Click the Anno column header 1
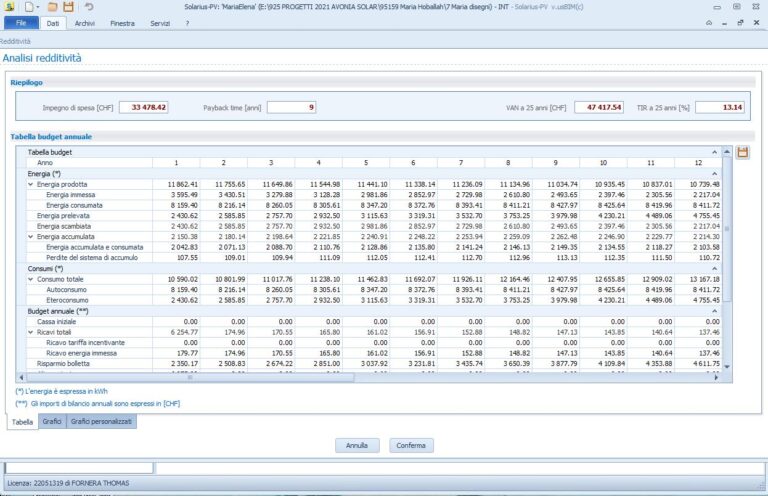The image size is (768, 496). (176, 163)
